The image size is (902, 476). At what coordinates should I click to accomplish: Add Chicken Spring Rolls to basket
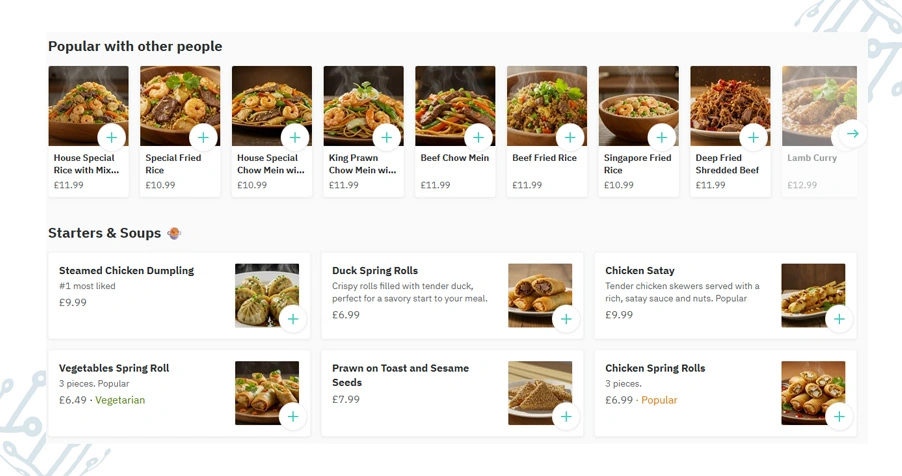point(839,416)
